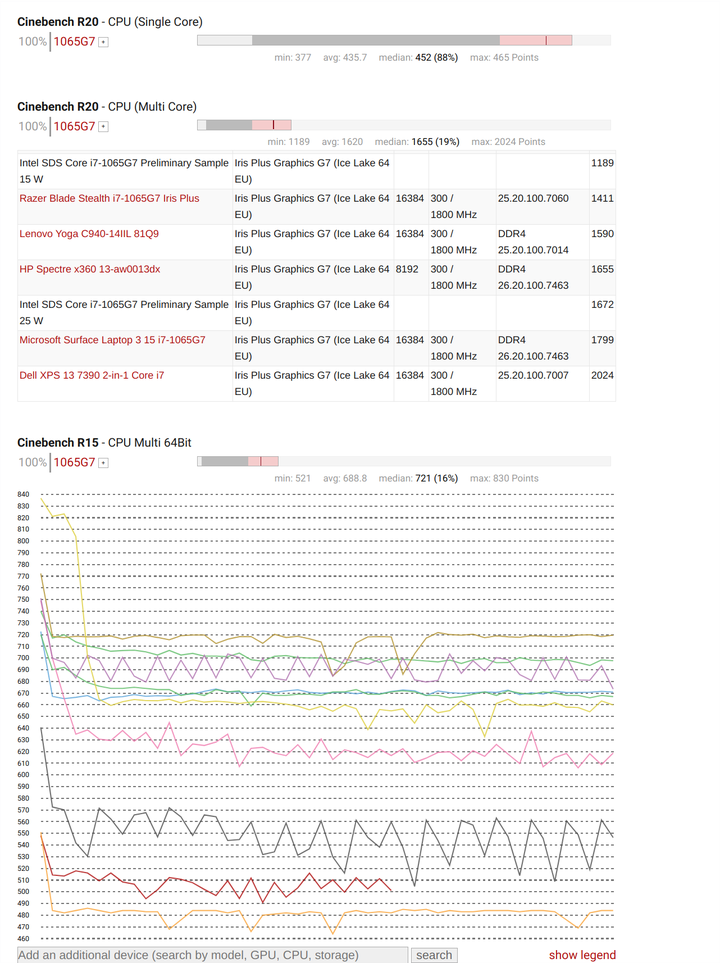
Task: Select the 'Intel SDS Core i7-1065G7 Preliminary Sample 25 W' row
Action: tap(316, 313)
